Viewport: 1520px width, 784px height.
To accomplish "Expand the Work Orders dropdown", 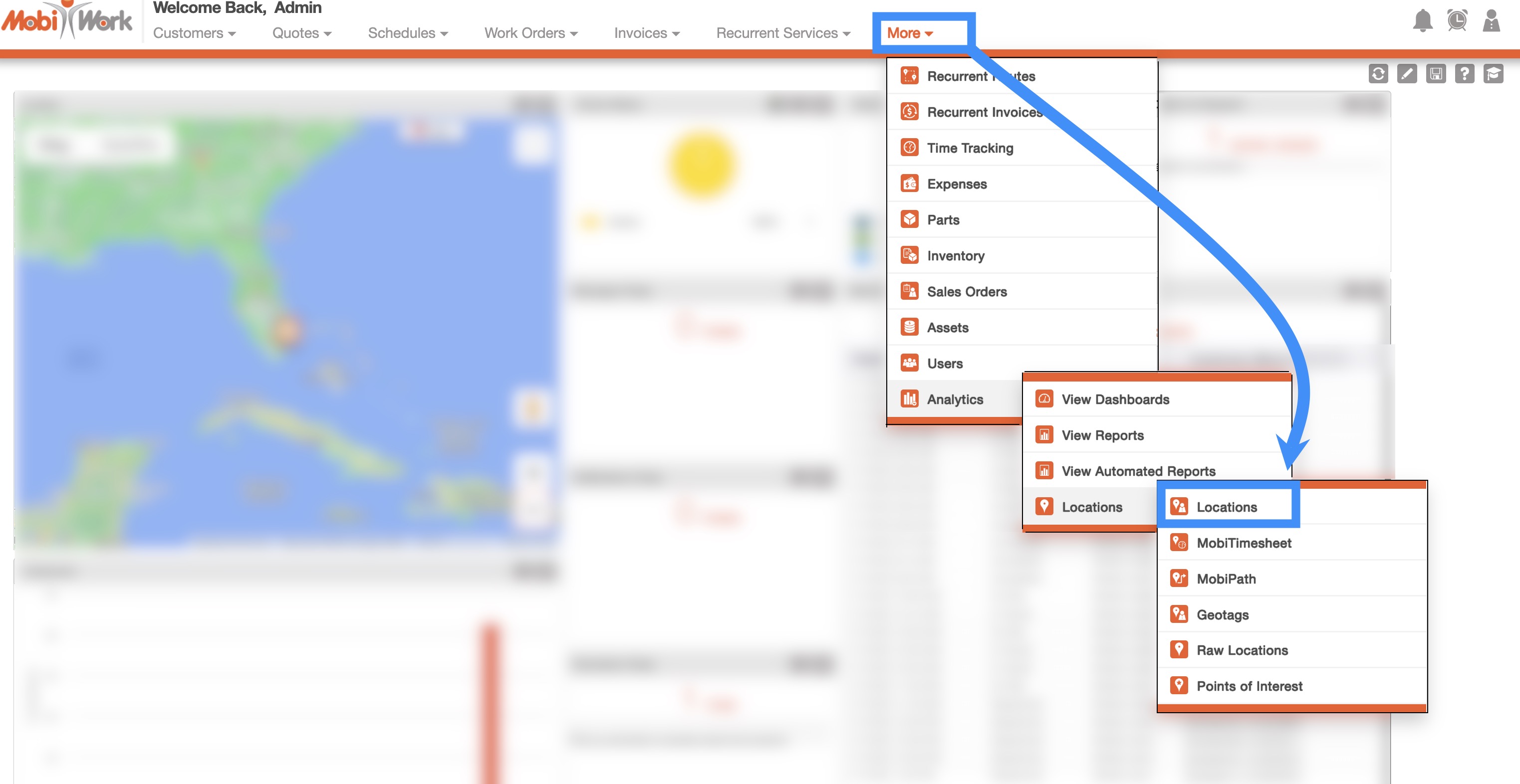I will coord(530,33).
